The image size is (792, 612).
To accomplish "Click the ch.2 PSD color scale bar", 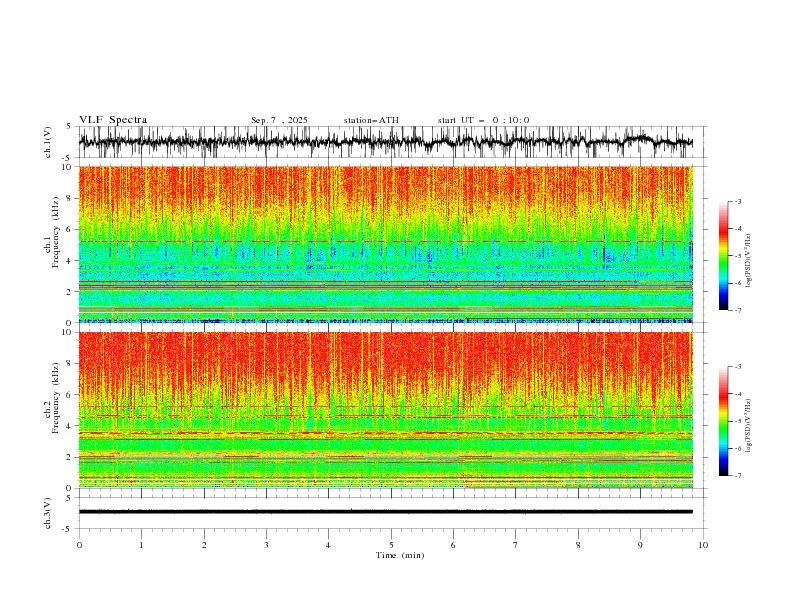I will pos(723,421).
